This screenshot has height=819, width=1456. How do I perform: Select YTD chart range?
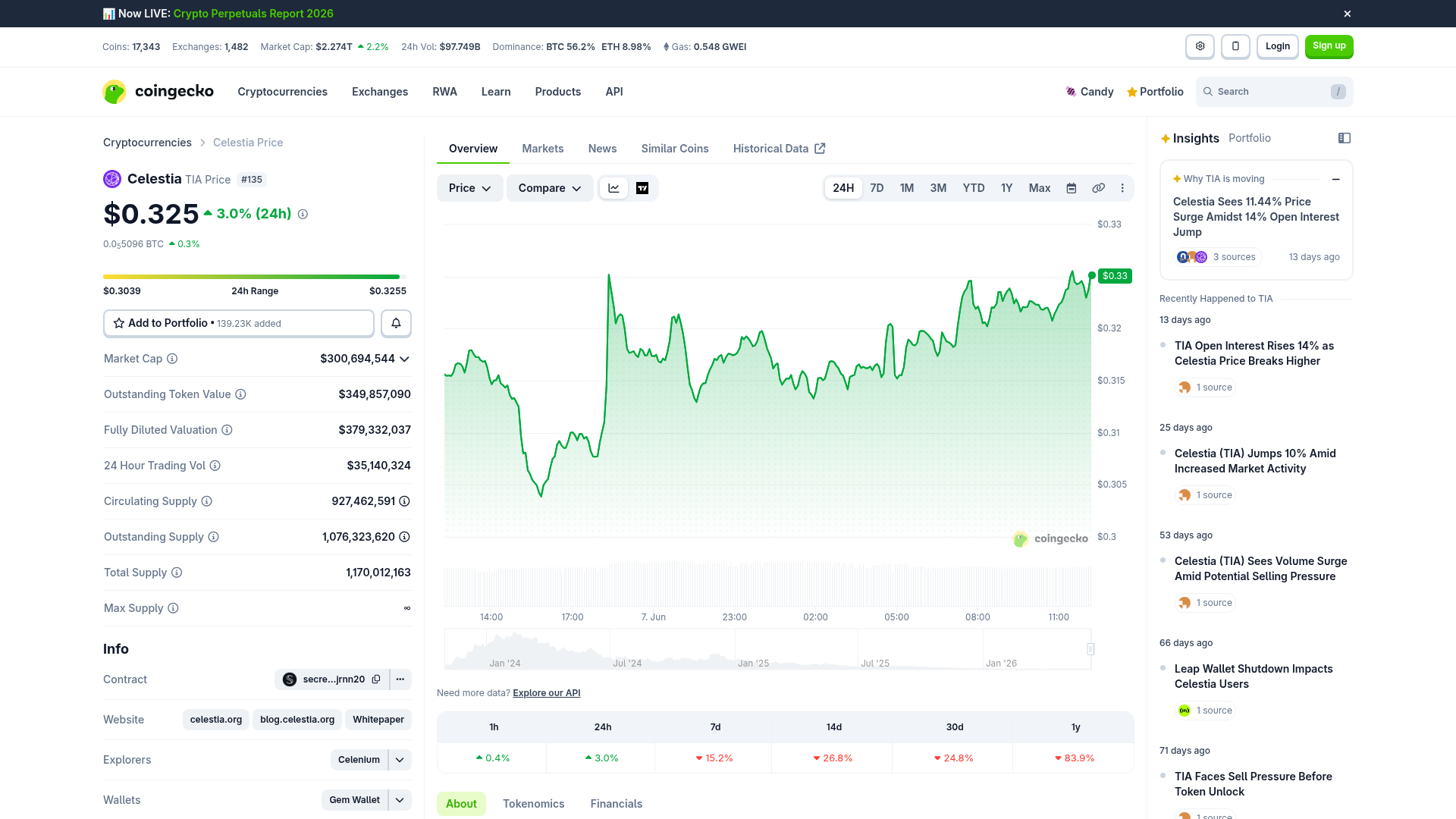(974, 188)
